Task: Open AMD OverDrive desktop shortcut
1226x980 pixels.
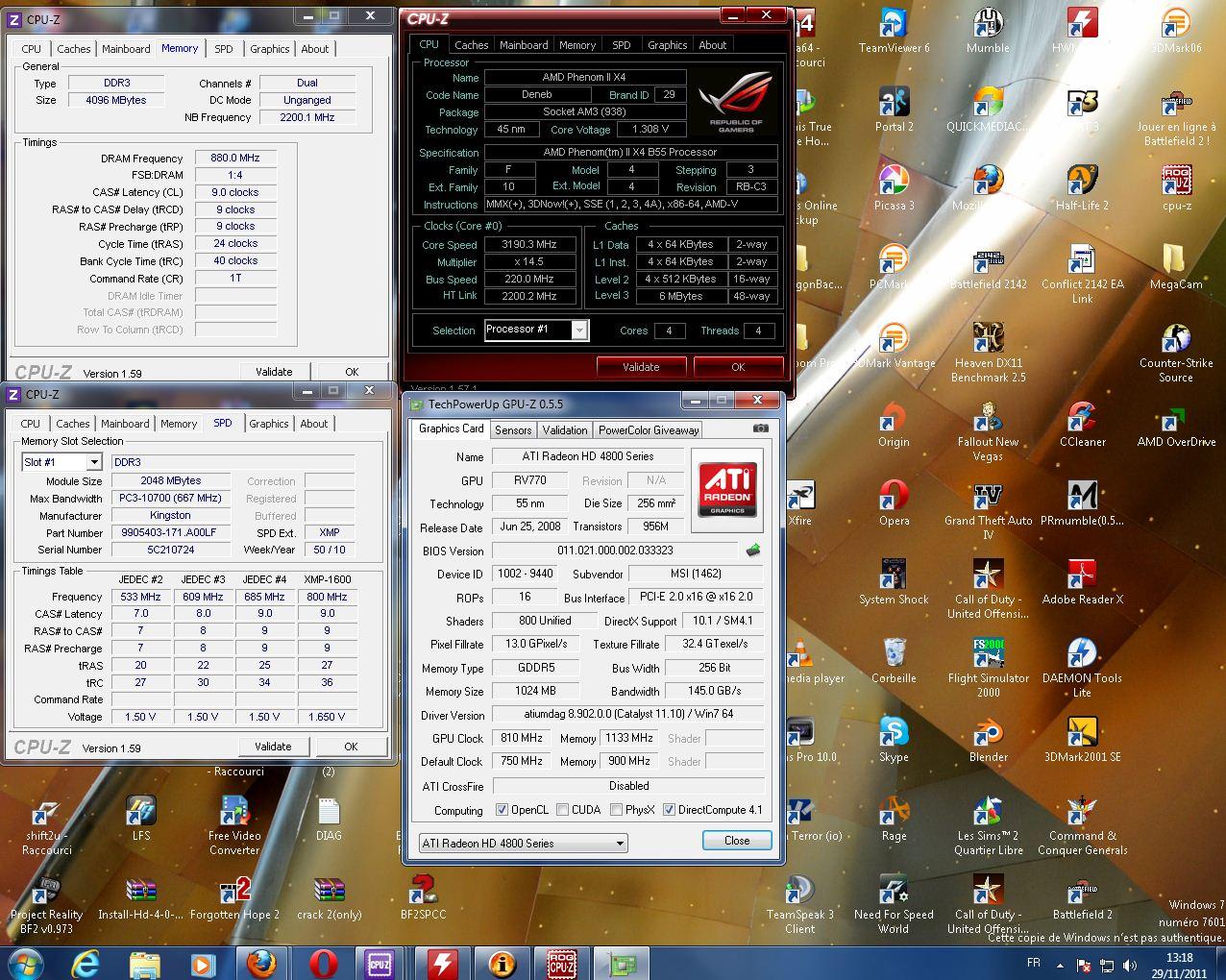Action: tap(1176, 426)
